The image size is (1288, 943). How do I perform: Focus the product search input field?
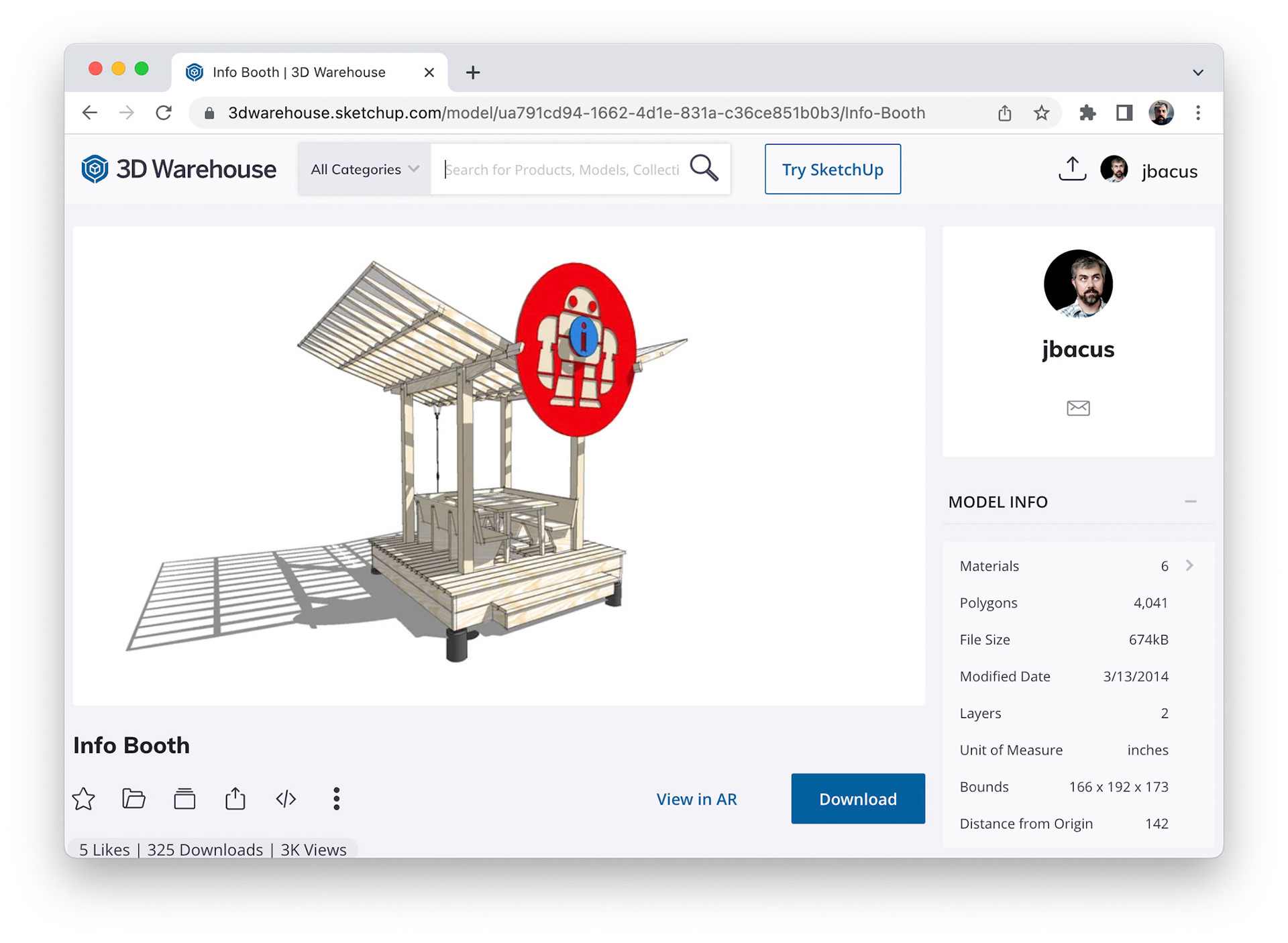coord(562,169)
